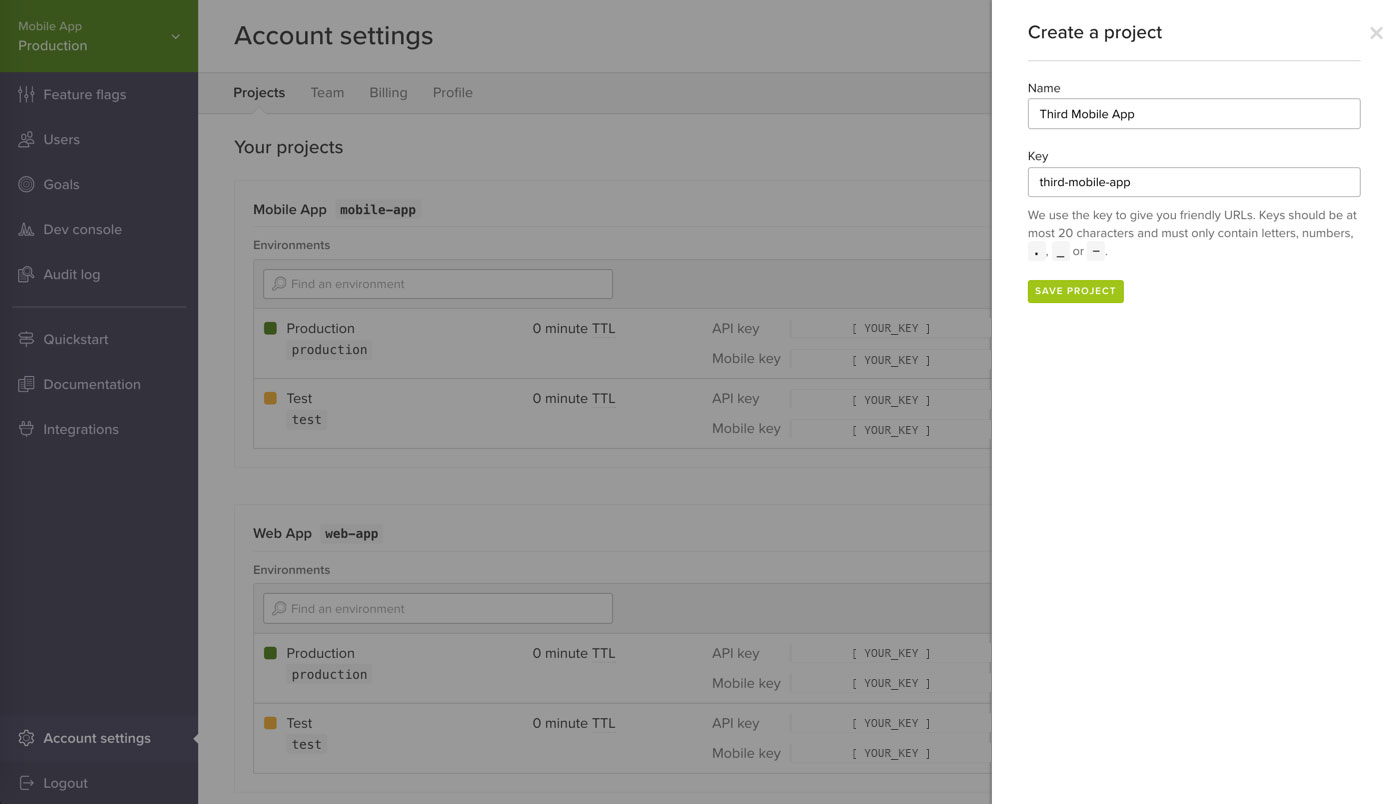Open the Documentation page
The height and width of the screenshot is (804, 1394).
[x=91, y=384]
